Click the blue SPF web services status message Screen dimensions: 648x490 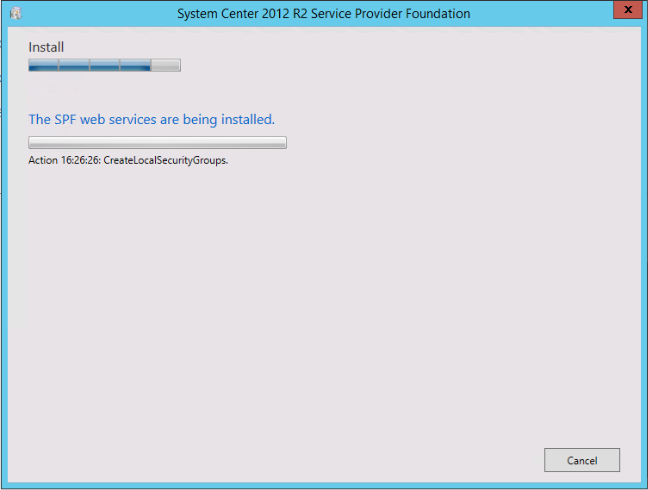pos(151,119)
